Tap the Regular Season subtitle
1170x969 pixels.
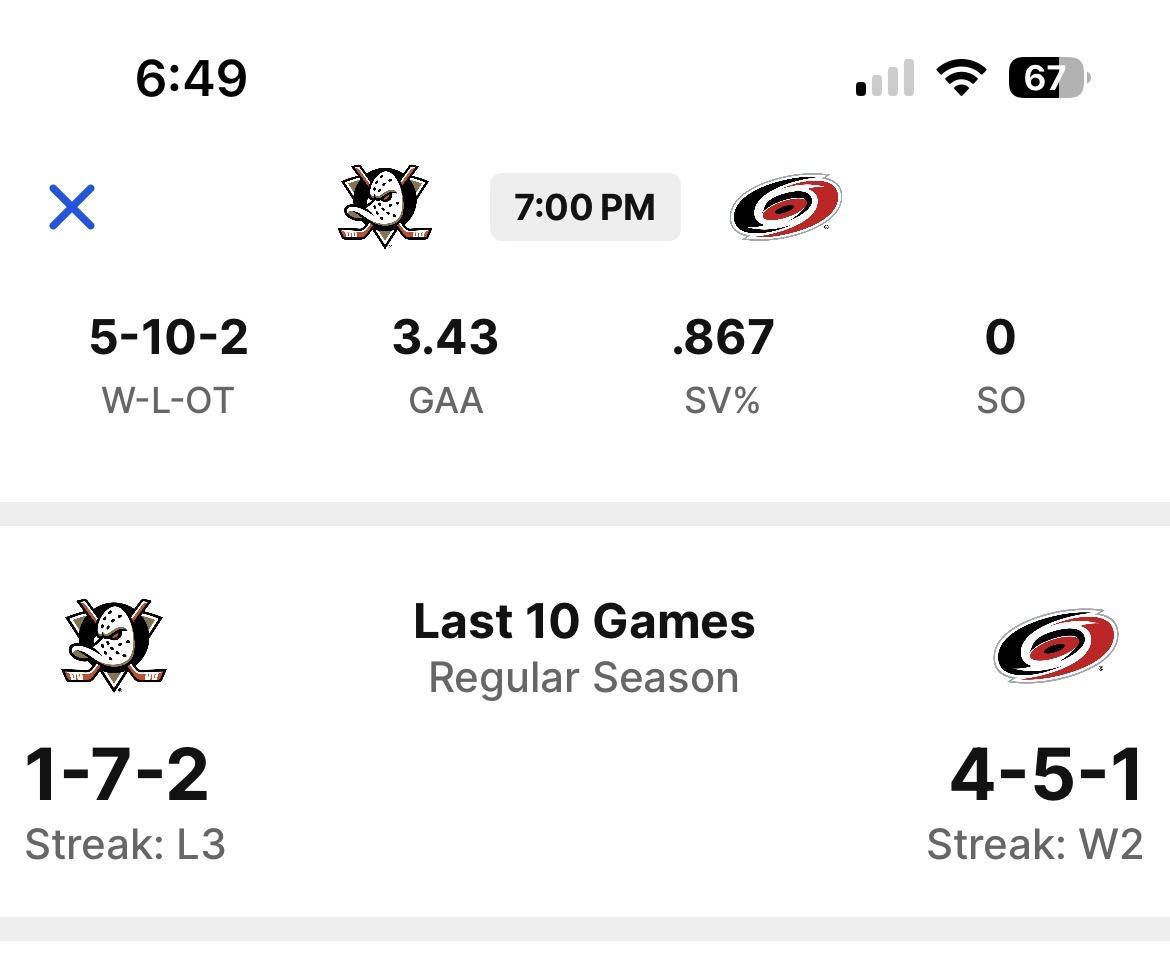tap(584, 678)
